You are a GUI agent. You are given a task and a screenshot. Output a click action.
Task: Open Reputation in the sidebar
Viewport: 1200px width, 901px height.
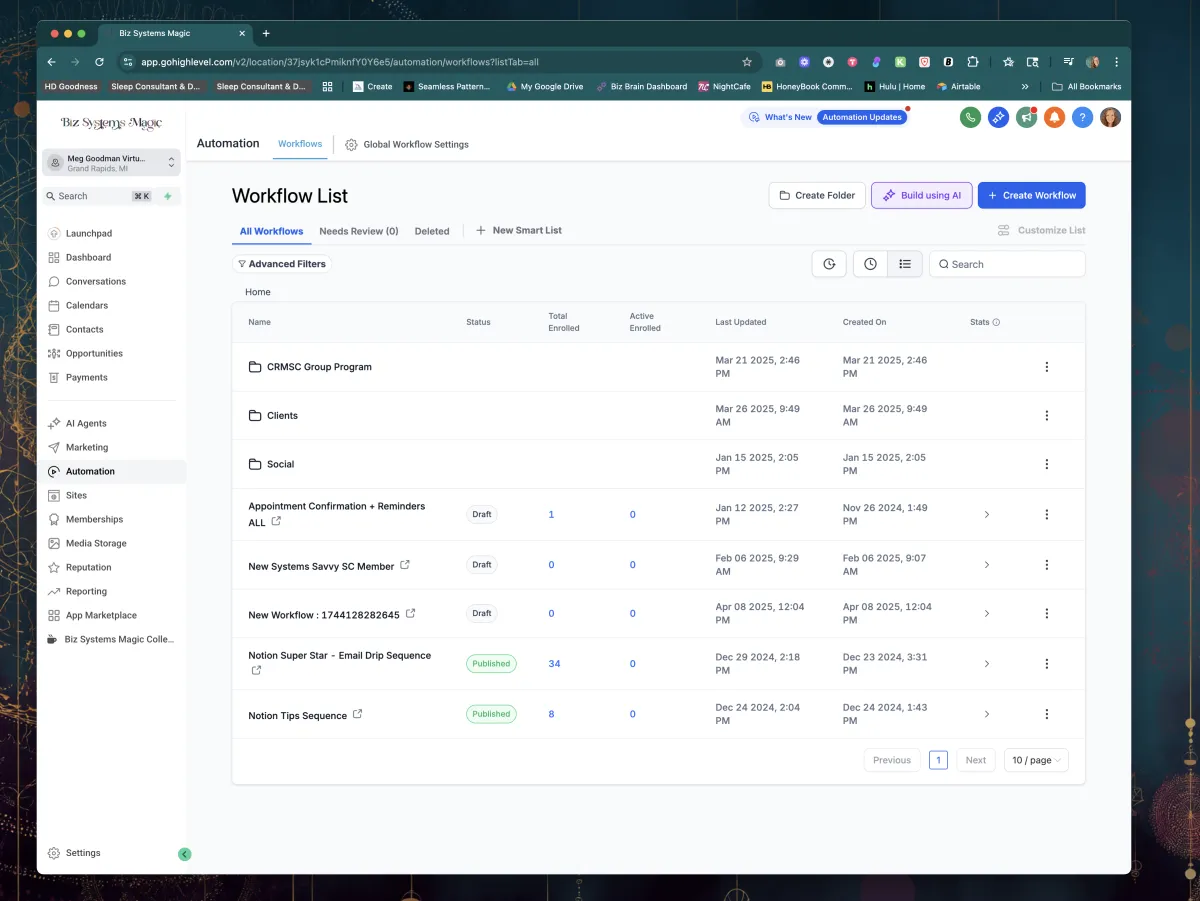click(88, 567)
